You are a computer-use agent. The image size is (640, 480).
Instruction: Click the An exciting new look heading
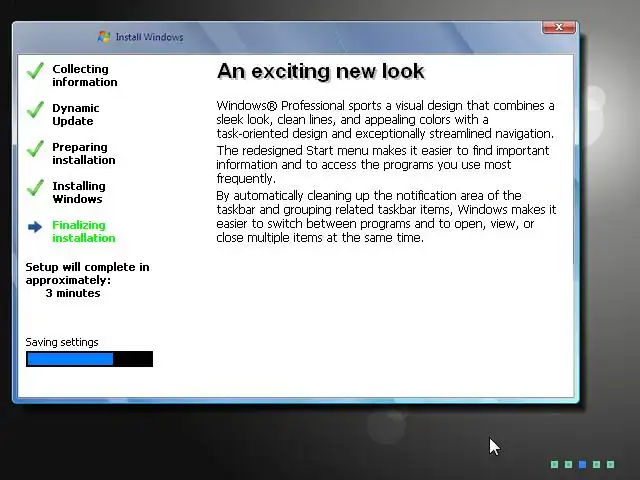(x=321, y=71)
